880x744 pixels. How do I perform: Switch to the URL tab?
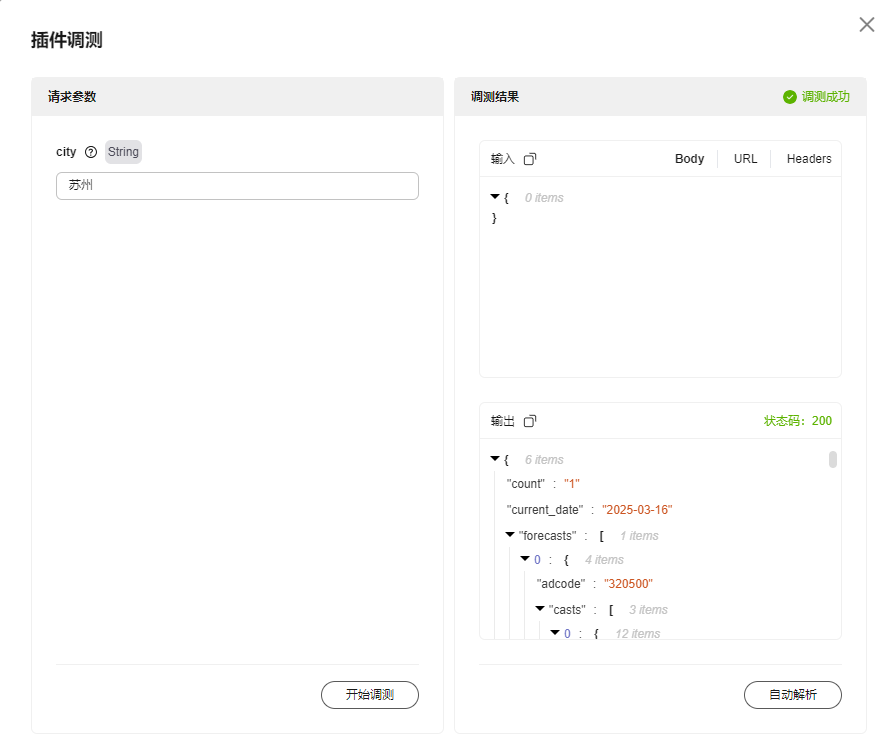click(745, 159)
